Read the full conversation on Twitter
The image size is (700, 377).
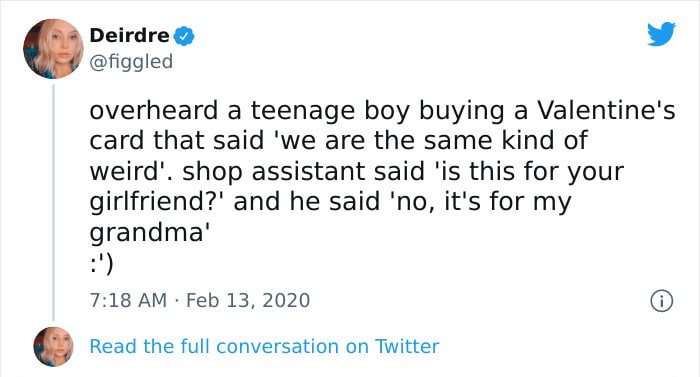(264, 347)
